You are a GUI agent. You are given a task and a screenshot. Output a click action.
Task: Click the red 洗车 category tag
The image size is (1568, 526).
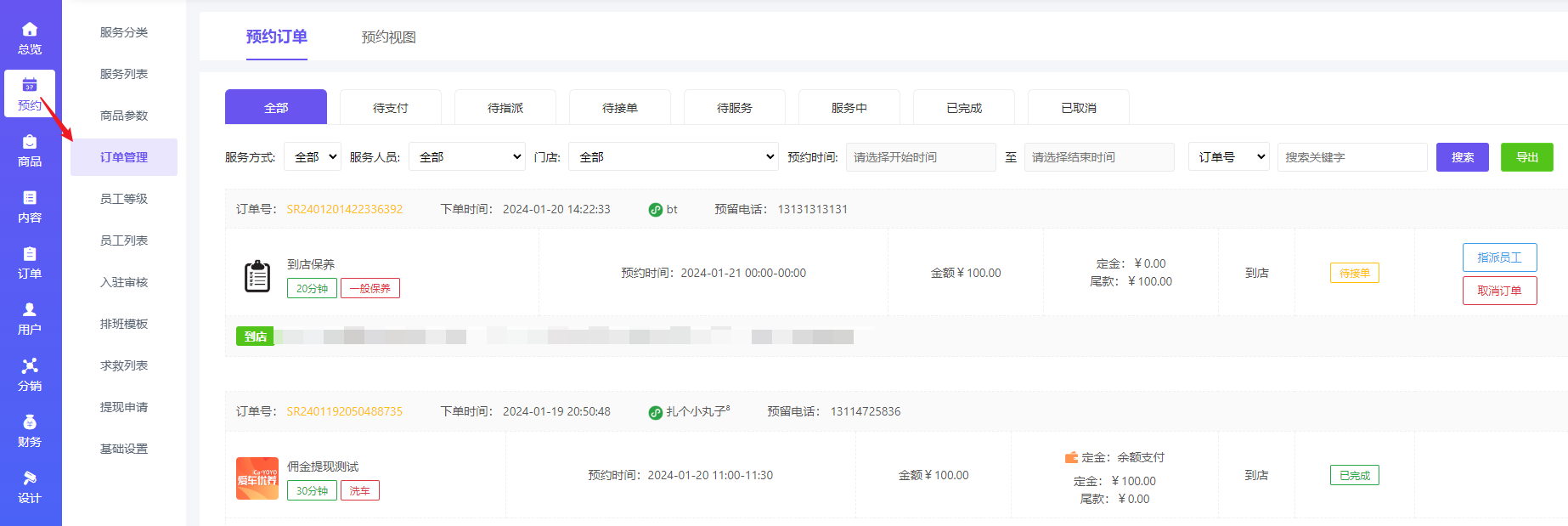click(x=360, y=491)
